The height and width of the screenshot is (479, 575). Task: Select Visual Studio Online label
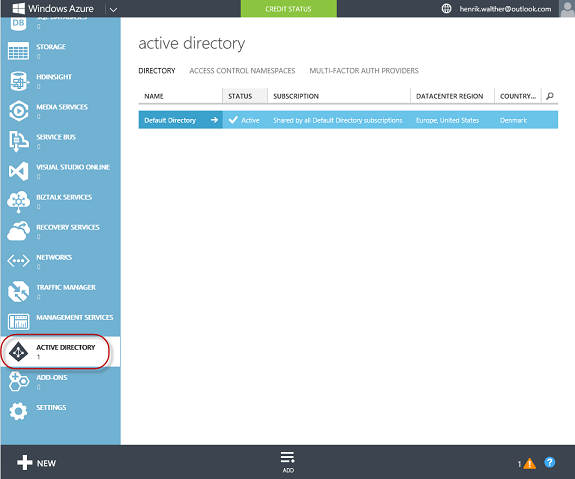[73, 167]
